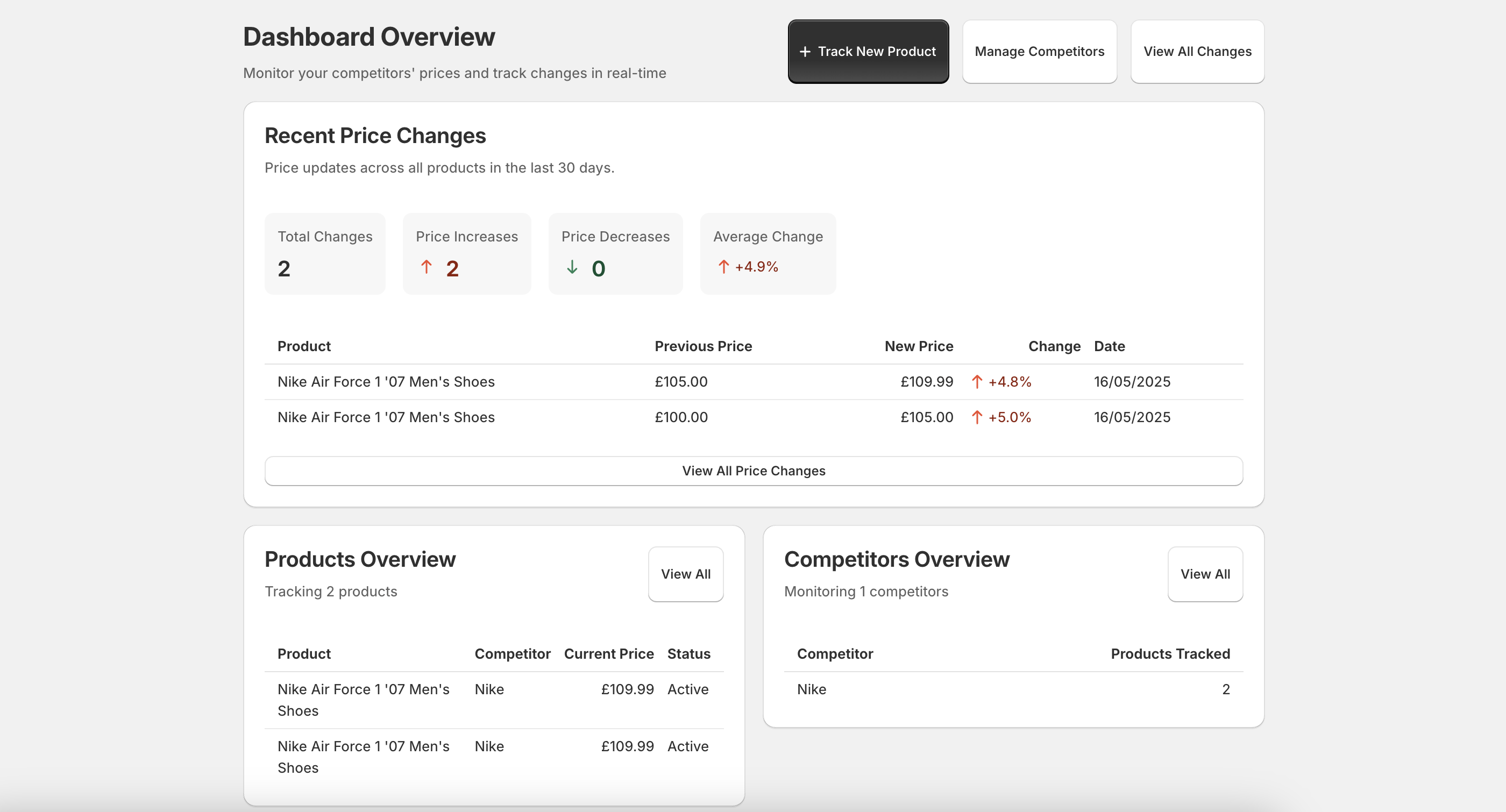Click the Competitor header in Products Overview
Screen dimensions: 1506x812
512,653
